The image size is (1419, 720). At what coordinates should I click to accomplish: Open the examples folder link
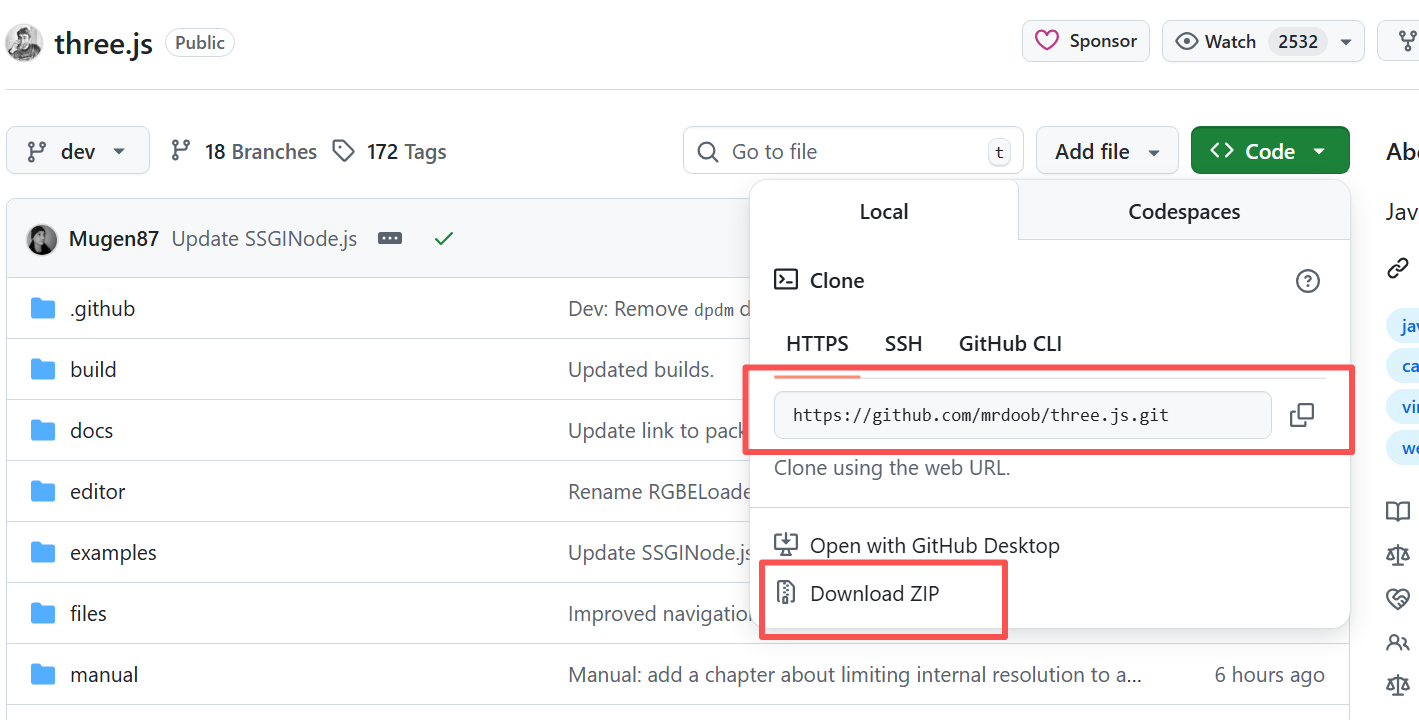113,553
